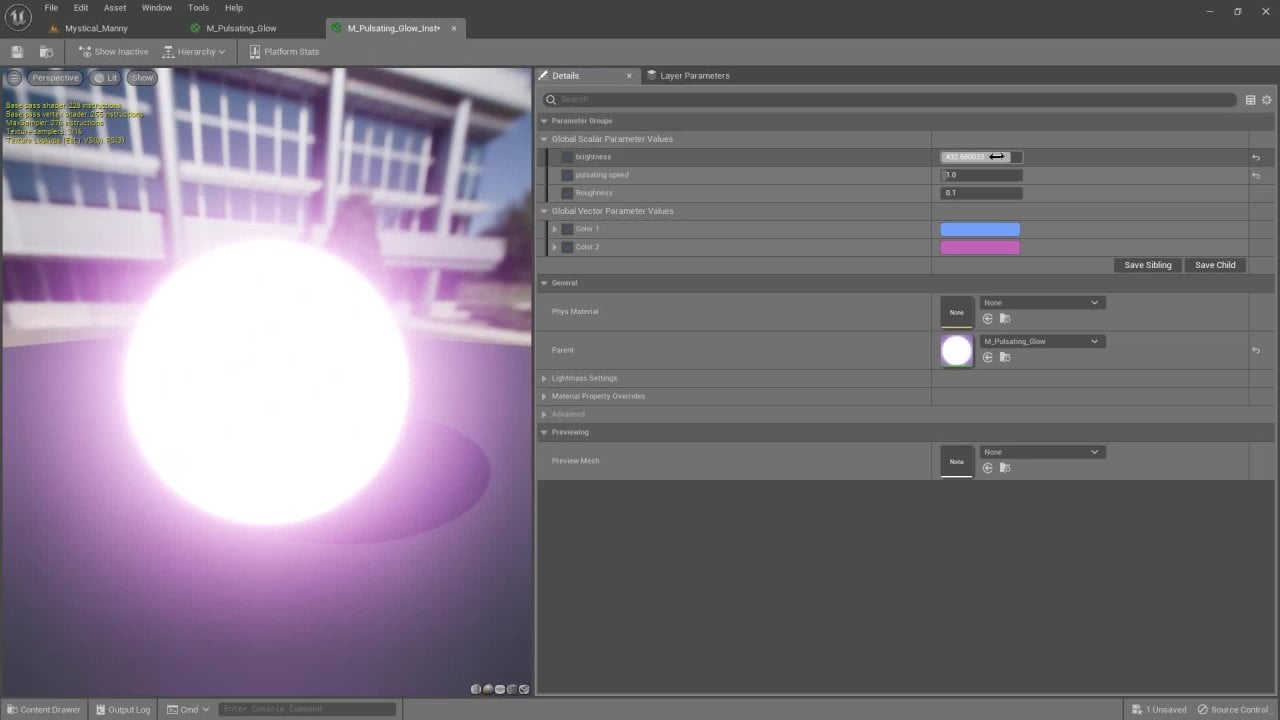
Task: Open the Asset menu
Action: (115, 8)
